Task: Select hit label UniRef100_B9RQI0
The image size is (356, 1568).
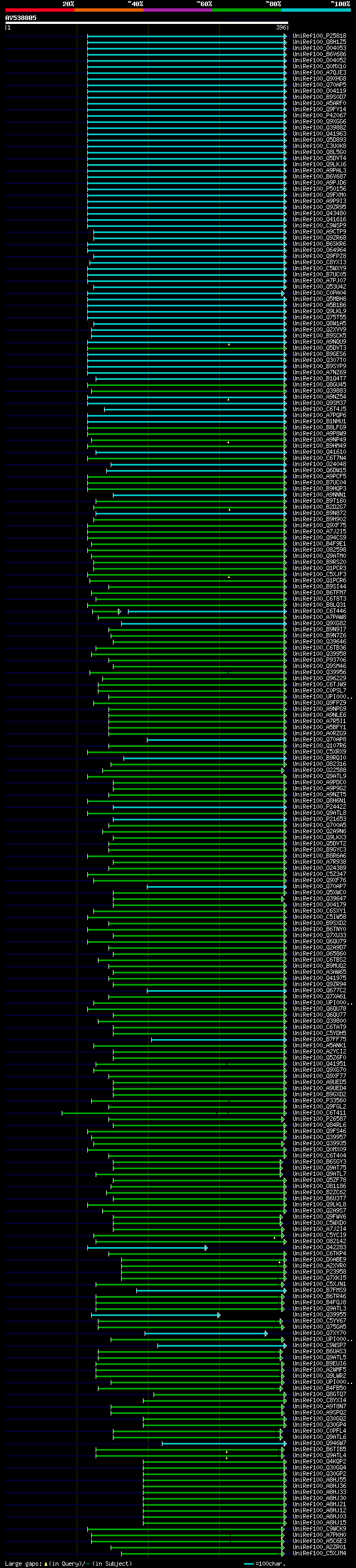Action: point(319,758)
